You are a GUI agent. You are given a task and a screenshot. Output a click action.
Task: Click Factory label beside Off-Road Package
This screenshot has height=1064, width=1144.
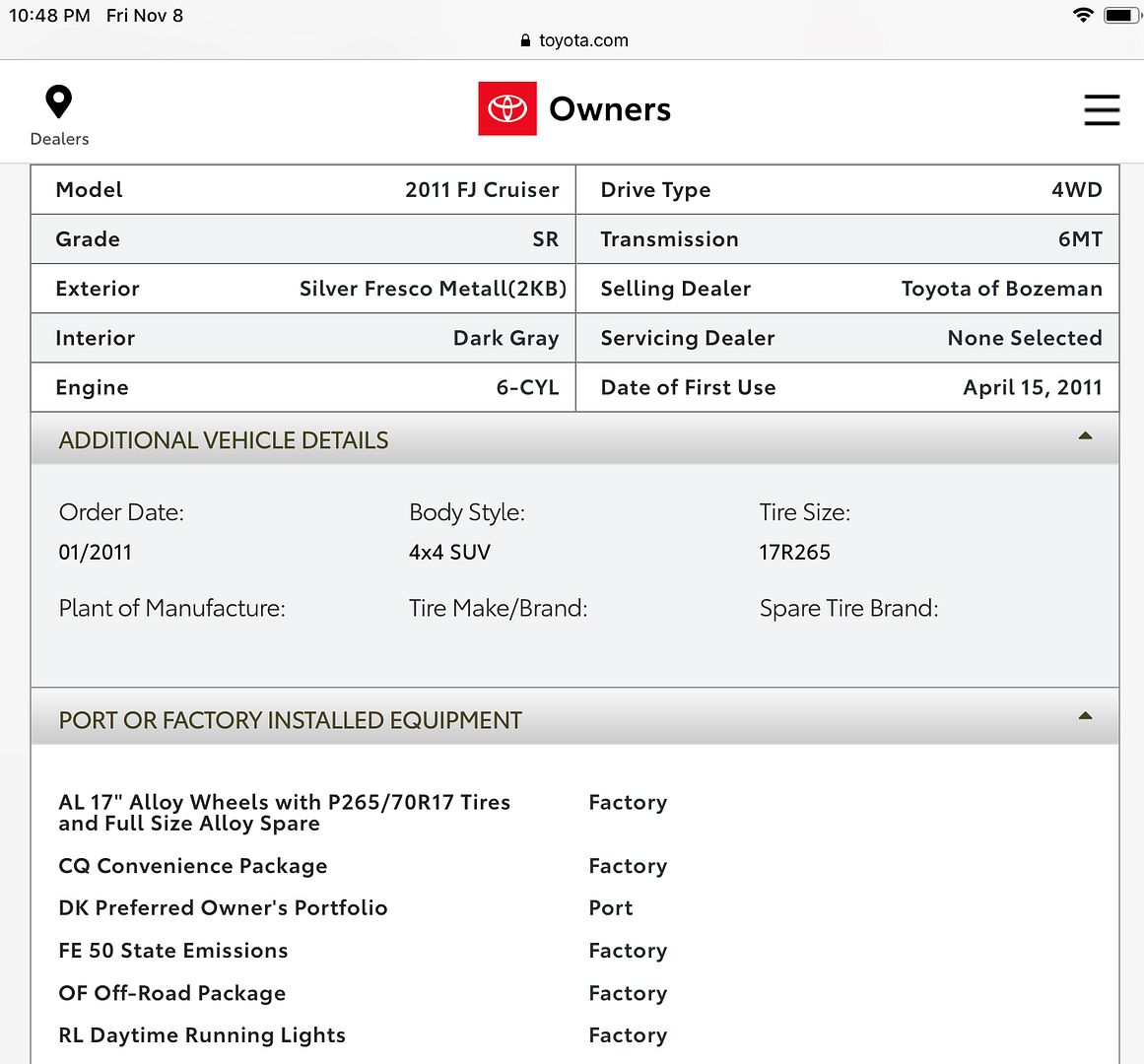[x=629, y=992]
